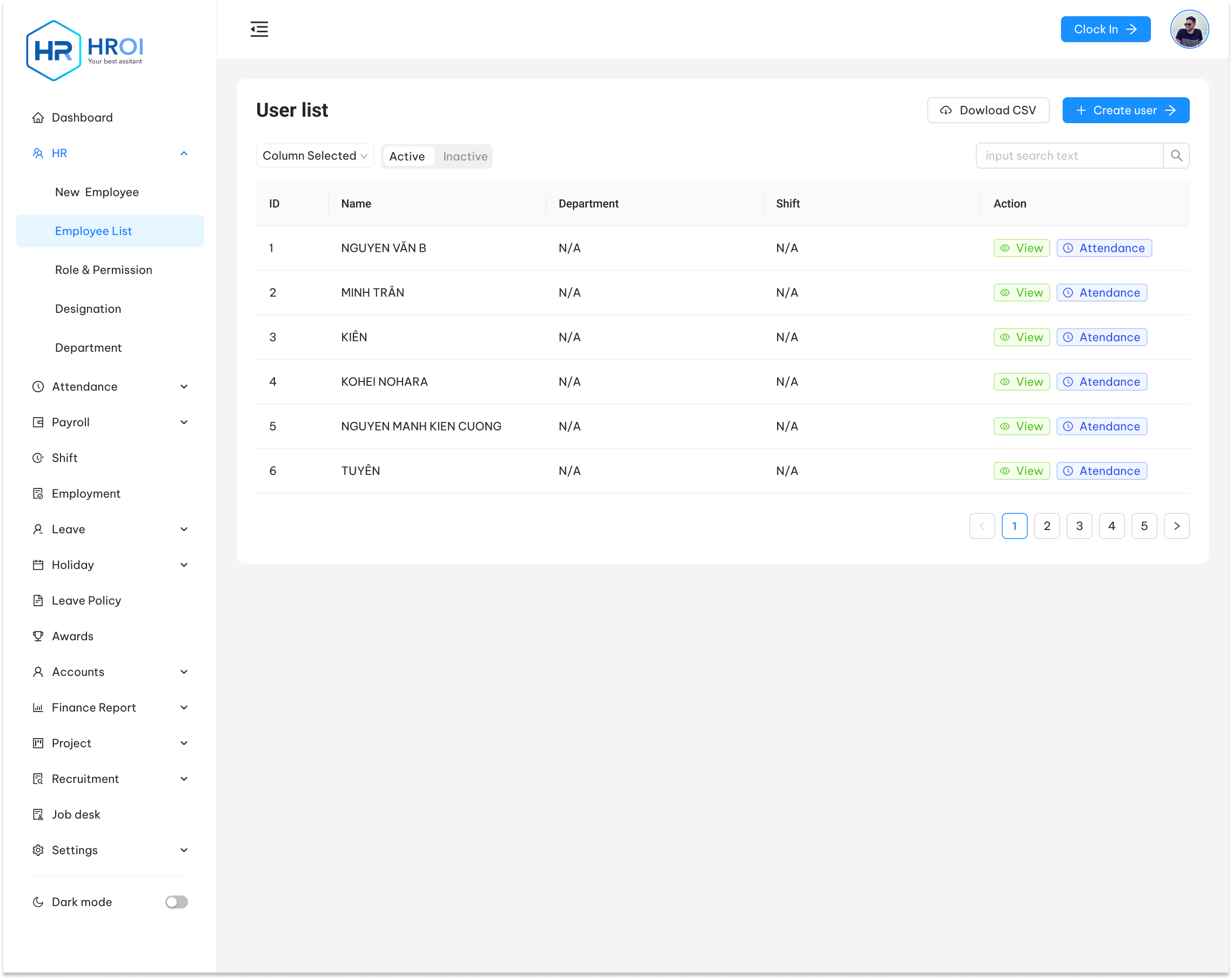1232x979 pixels.
Task: Click the search magnifier icon
Action: coord(1176,156)
